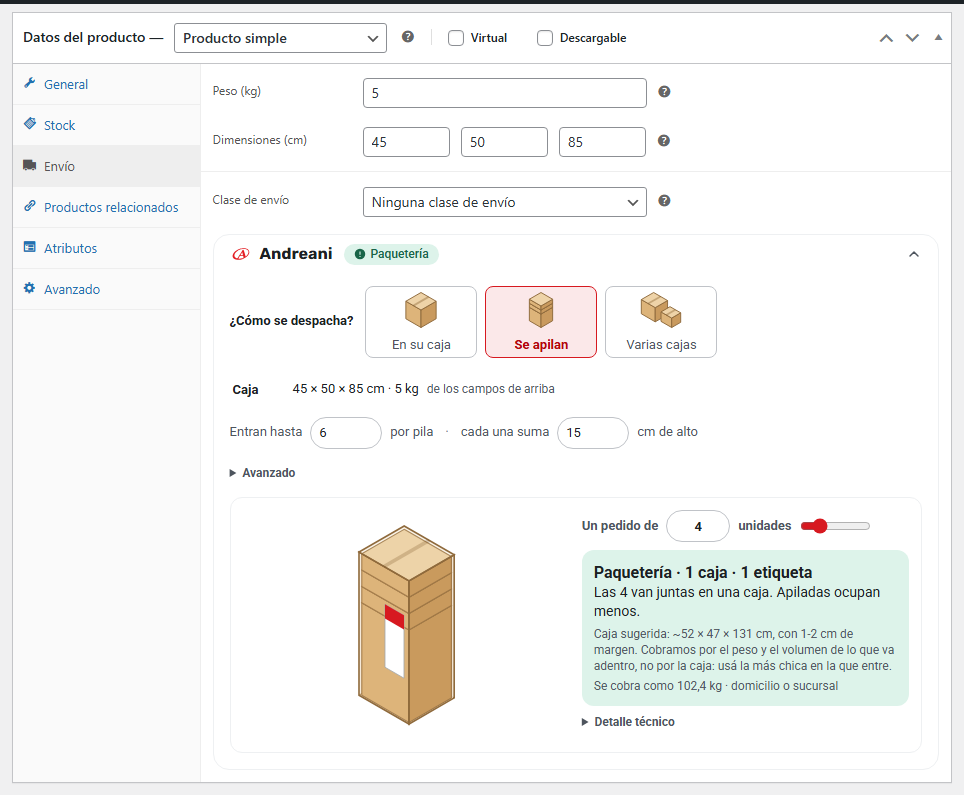Open the Producto simple type dropdown
The height and width of the screenshot is (795, 964).
coord(280,38)
